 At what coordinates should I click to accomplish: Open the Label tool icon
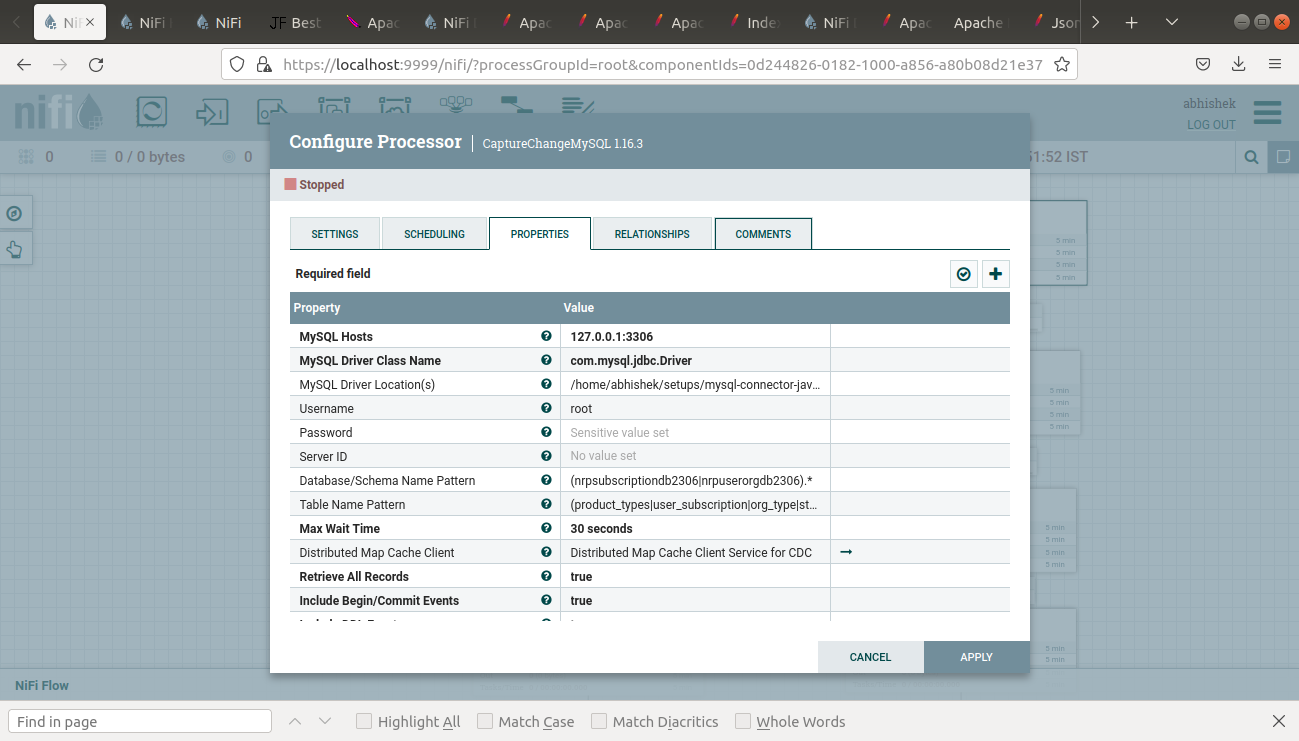pos(578,104)
